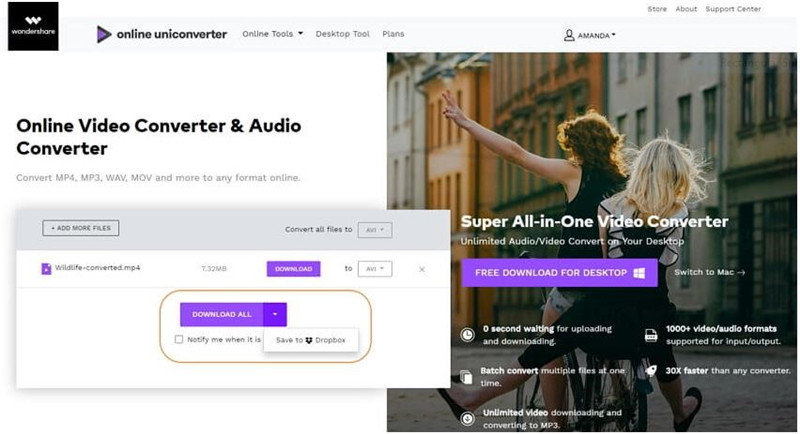Expand the arrow next to DOWNLOAD ALL
This screenshot has width=800, height=434.
(275, 315)
